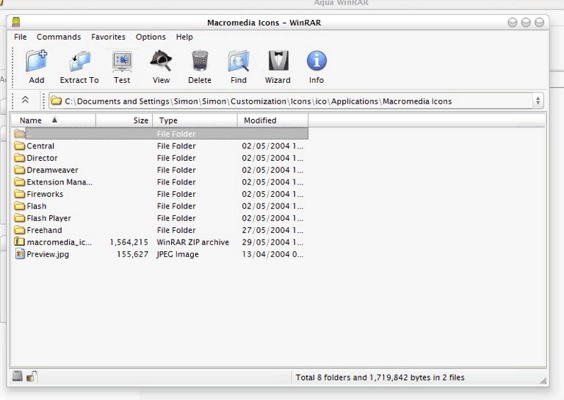Open the File menu
This screenshot has width=564, height=400.
[x=20, y=37]
